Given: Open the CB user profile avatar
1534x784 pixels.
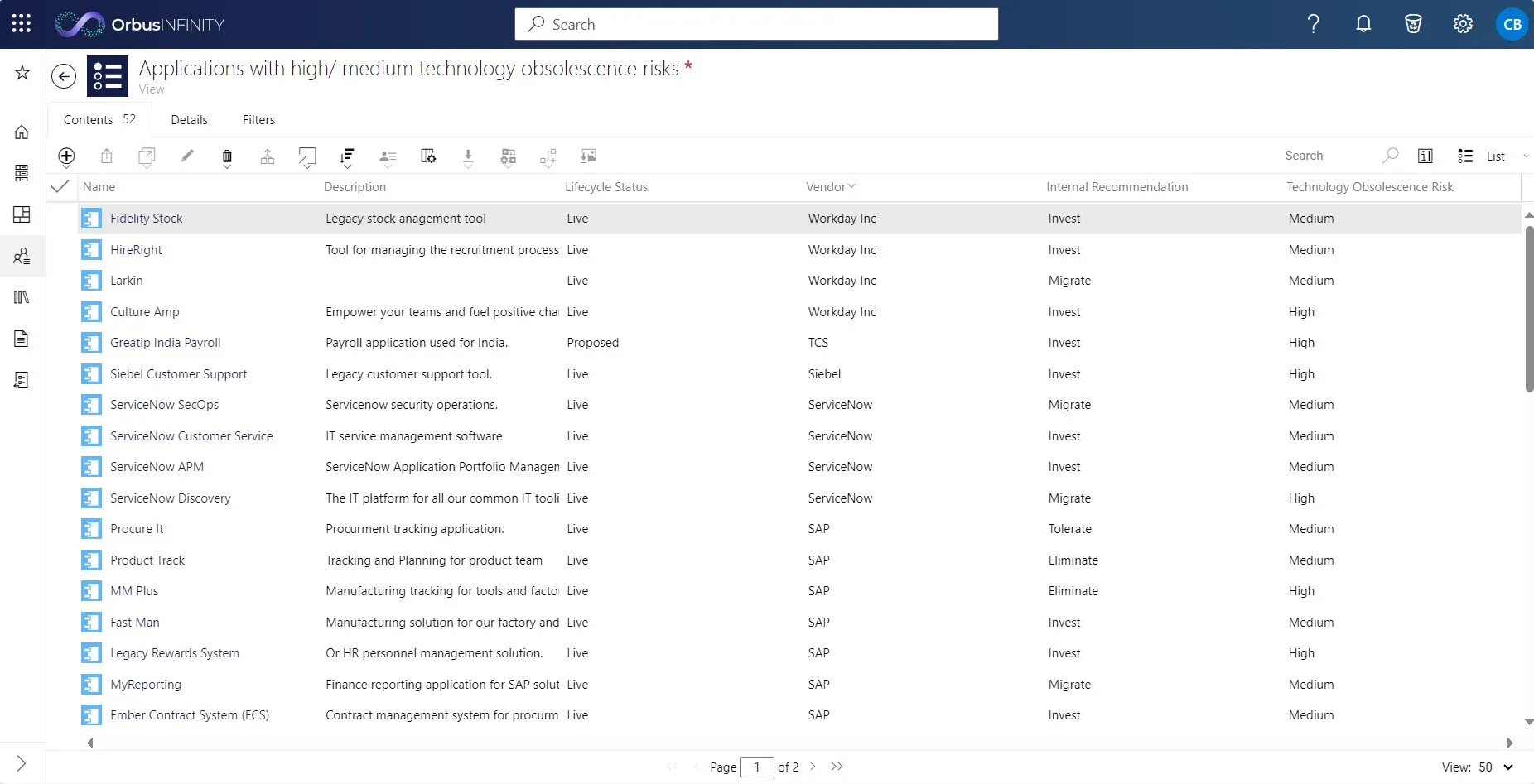Looking at the screenshot, I should (1512, 24).
